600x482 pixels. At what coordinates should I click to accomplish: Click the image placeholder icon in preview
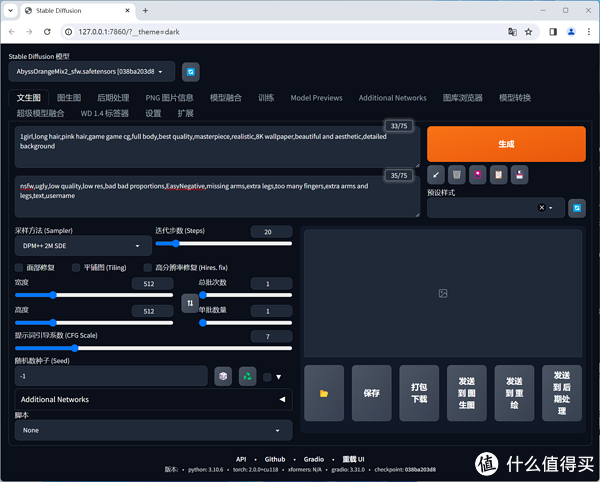(x=443, y=293)
